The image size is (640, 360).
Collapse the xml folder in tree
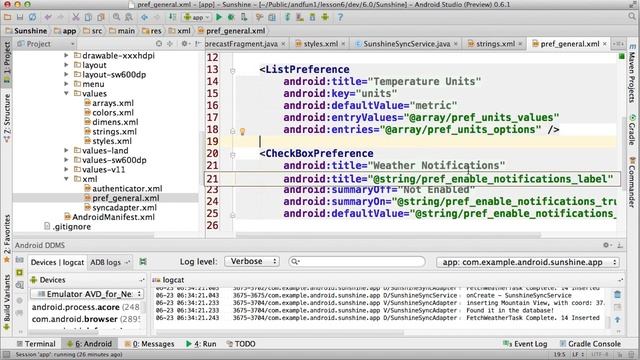(x=66, y=179)
